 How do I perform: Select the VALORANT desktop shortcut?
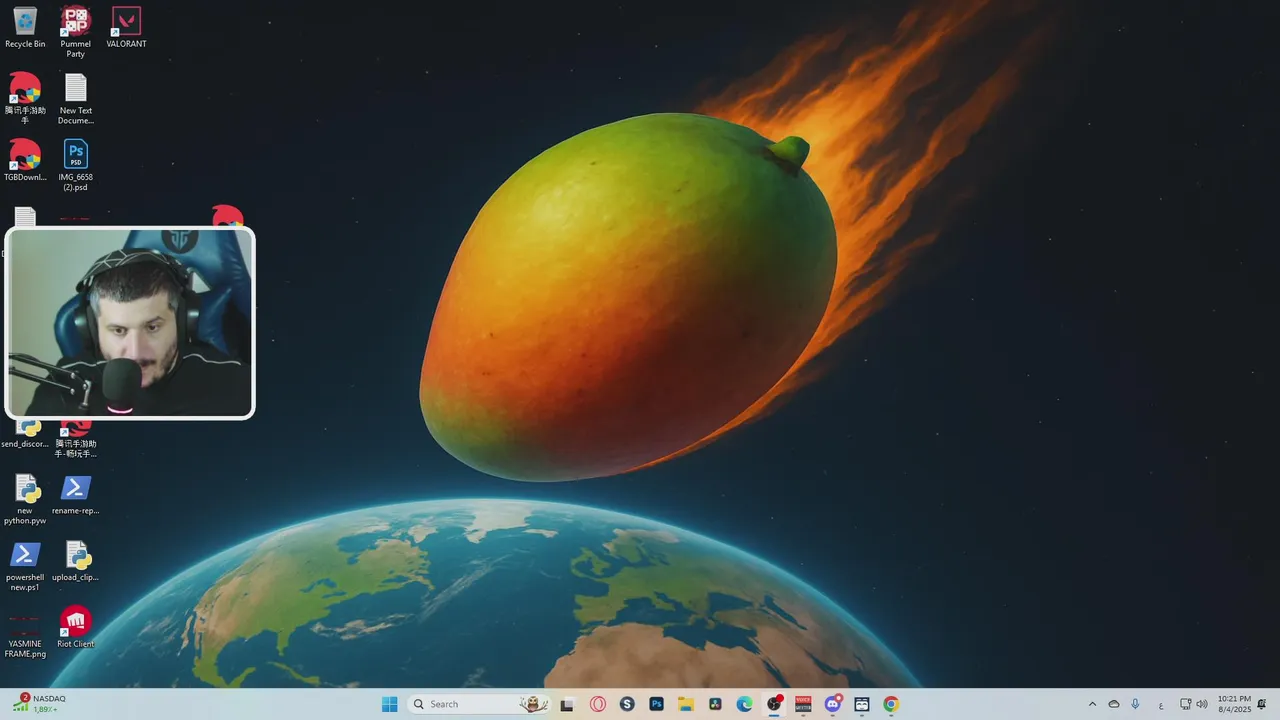tap(126, 28)
